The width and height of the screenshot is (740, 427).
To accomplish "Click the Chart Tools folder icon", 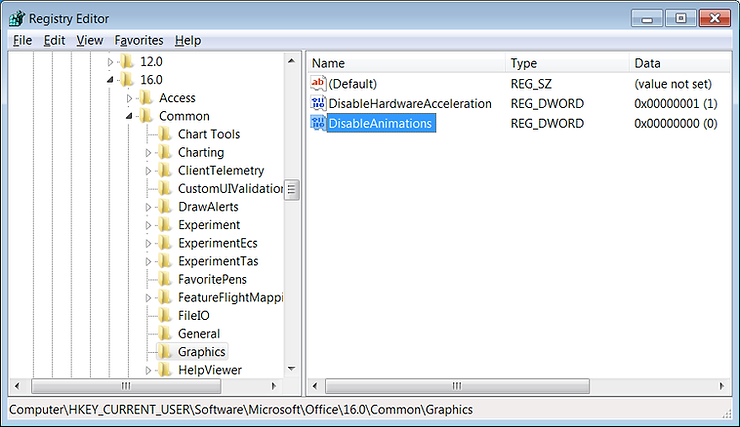I will [x=165, y=134].
